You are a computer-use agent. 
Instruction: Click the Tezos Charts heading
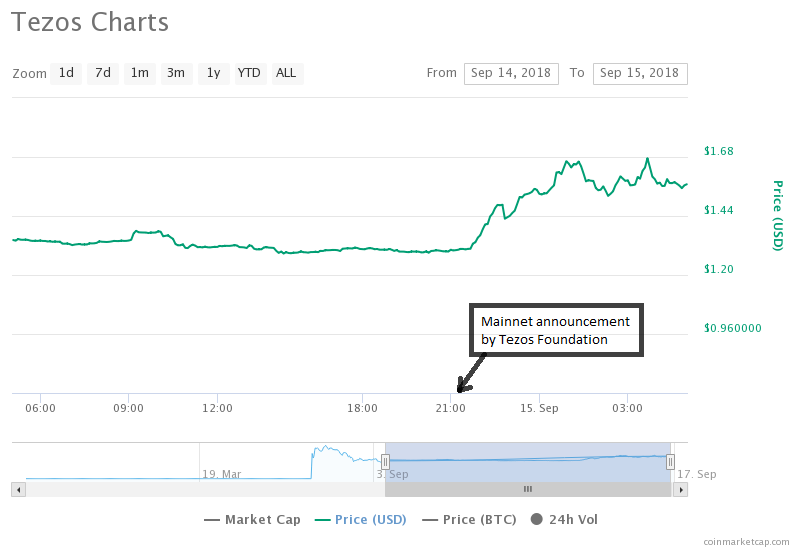(90, 22)
